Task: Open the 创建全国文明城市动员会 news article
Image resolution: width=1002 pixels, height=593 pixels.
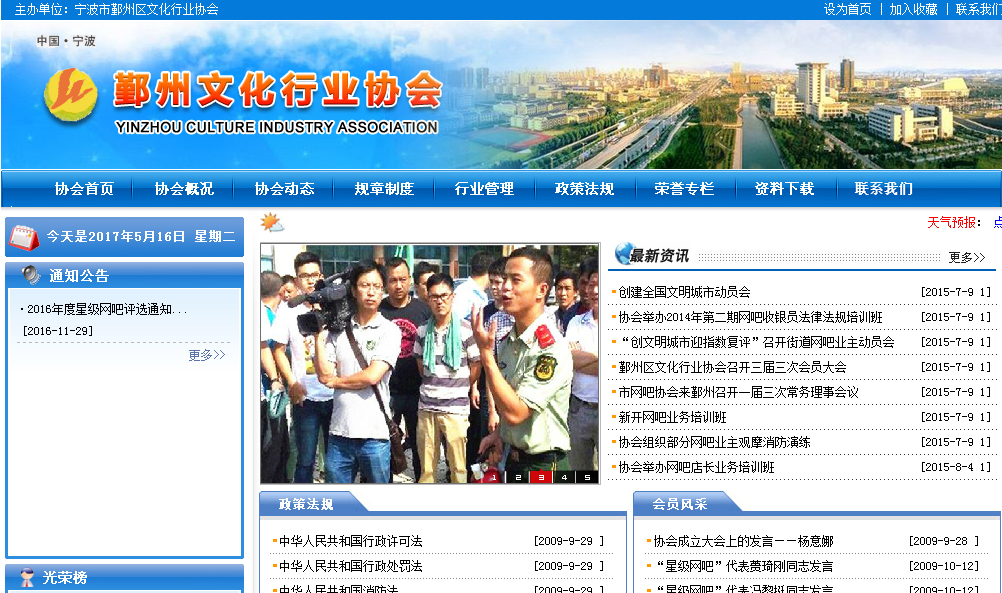Action: tap(684, 292)
